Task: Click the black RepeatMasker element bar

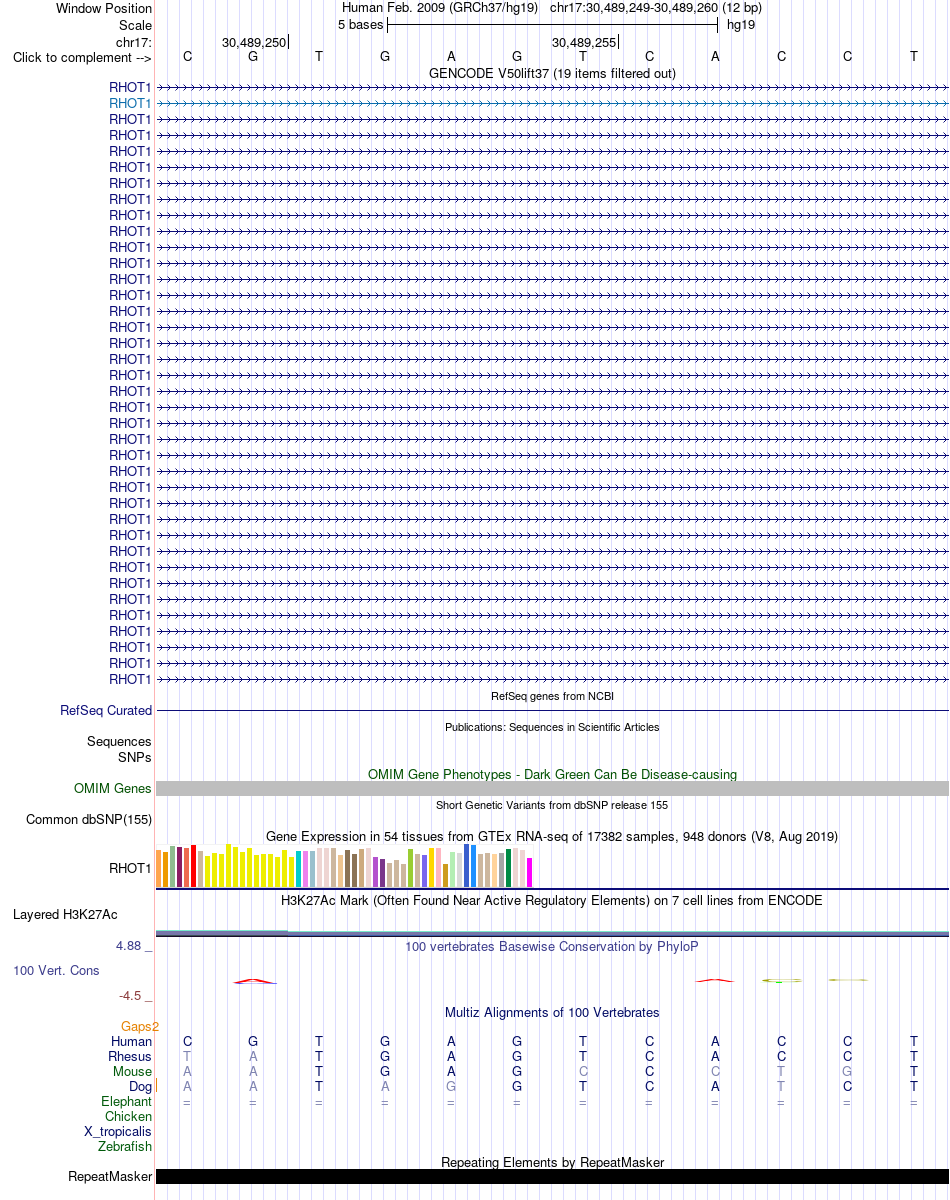Action: click(x=552, y=1176)
